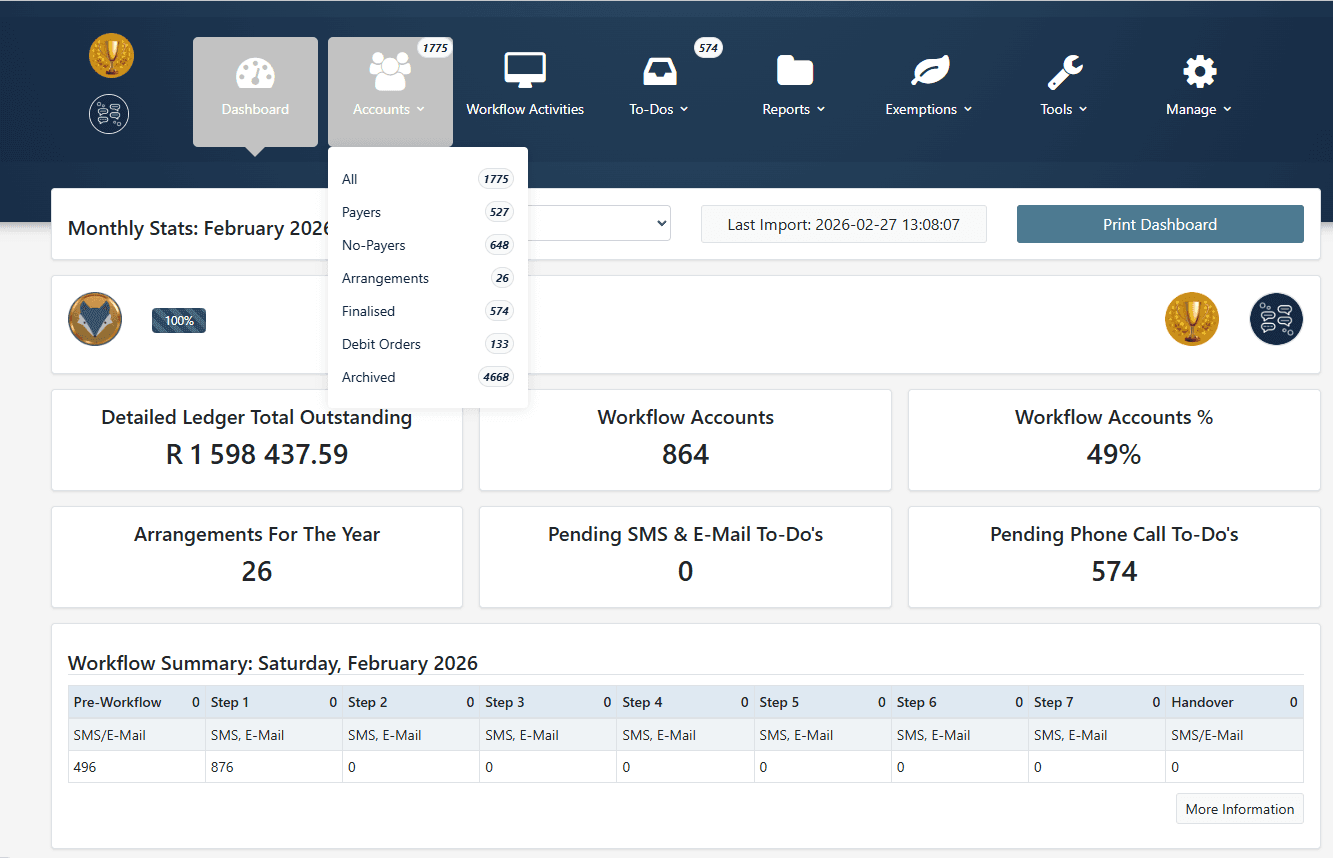This screenshot has height=858, width=1333.
Task: Open the Dashboard gauge icon
Action: [x=255, y=73]
